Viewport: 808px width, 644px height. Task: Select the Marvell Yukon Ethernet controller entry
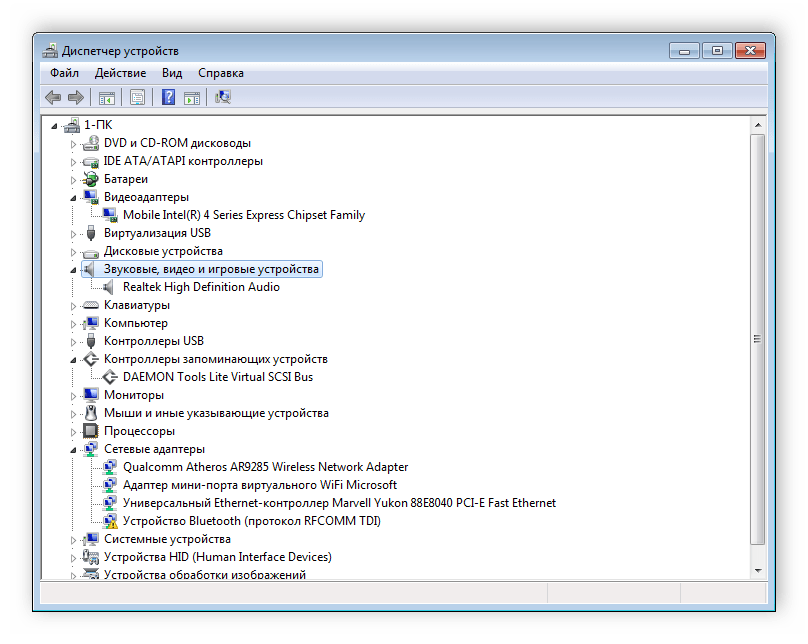(x=339, y=503)
